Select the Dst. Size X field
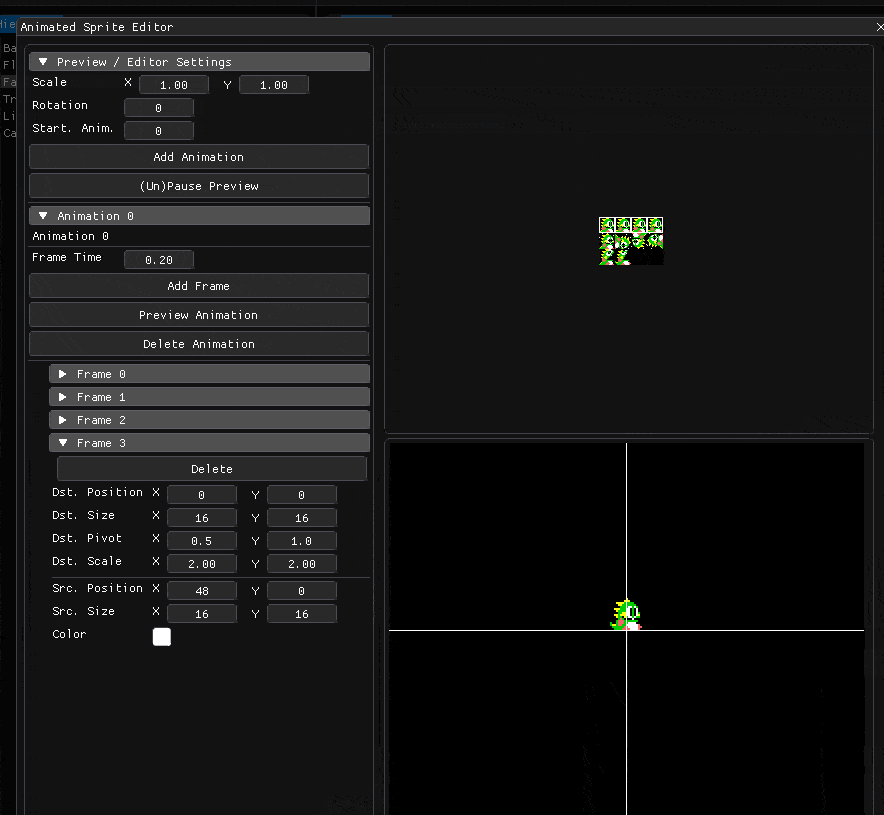Image resolution: width=884 pixels, height=815 pixels. click(x=202, y=518)
